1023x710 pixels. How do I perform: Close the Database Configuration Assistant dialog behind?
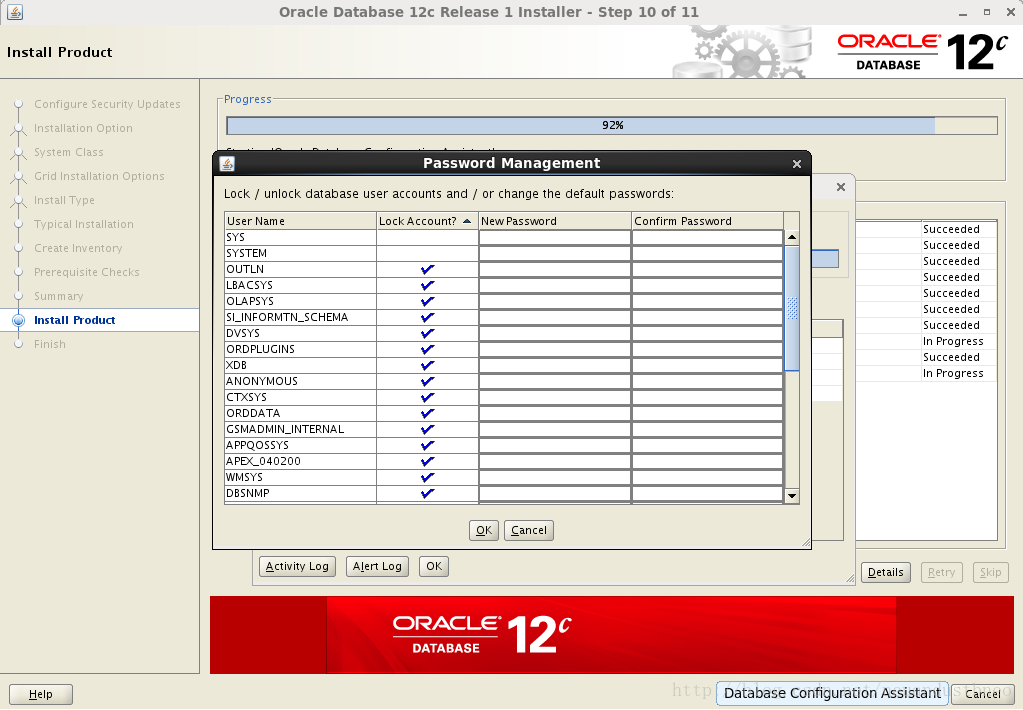click(841, 187)
